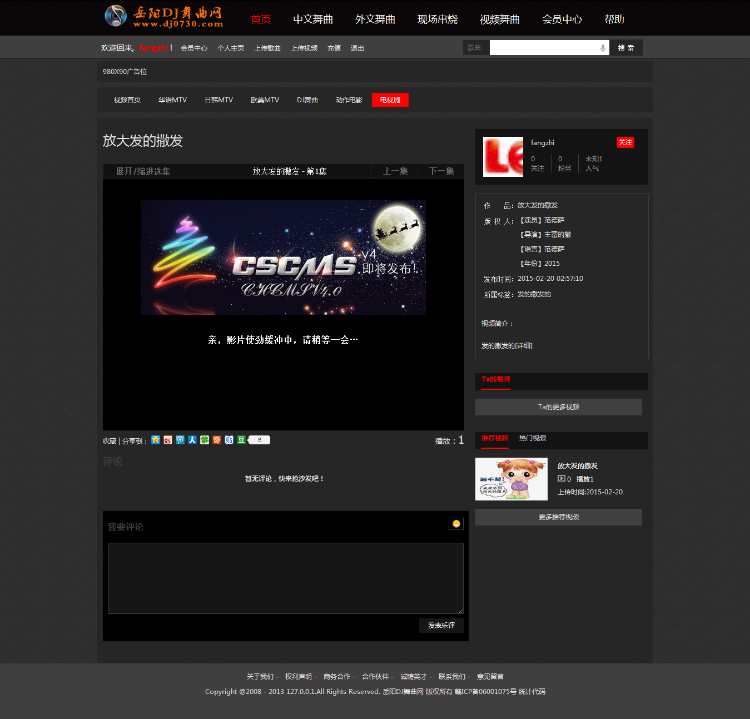Click the 搜索 search button

click(626, 48)
